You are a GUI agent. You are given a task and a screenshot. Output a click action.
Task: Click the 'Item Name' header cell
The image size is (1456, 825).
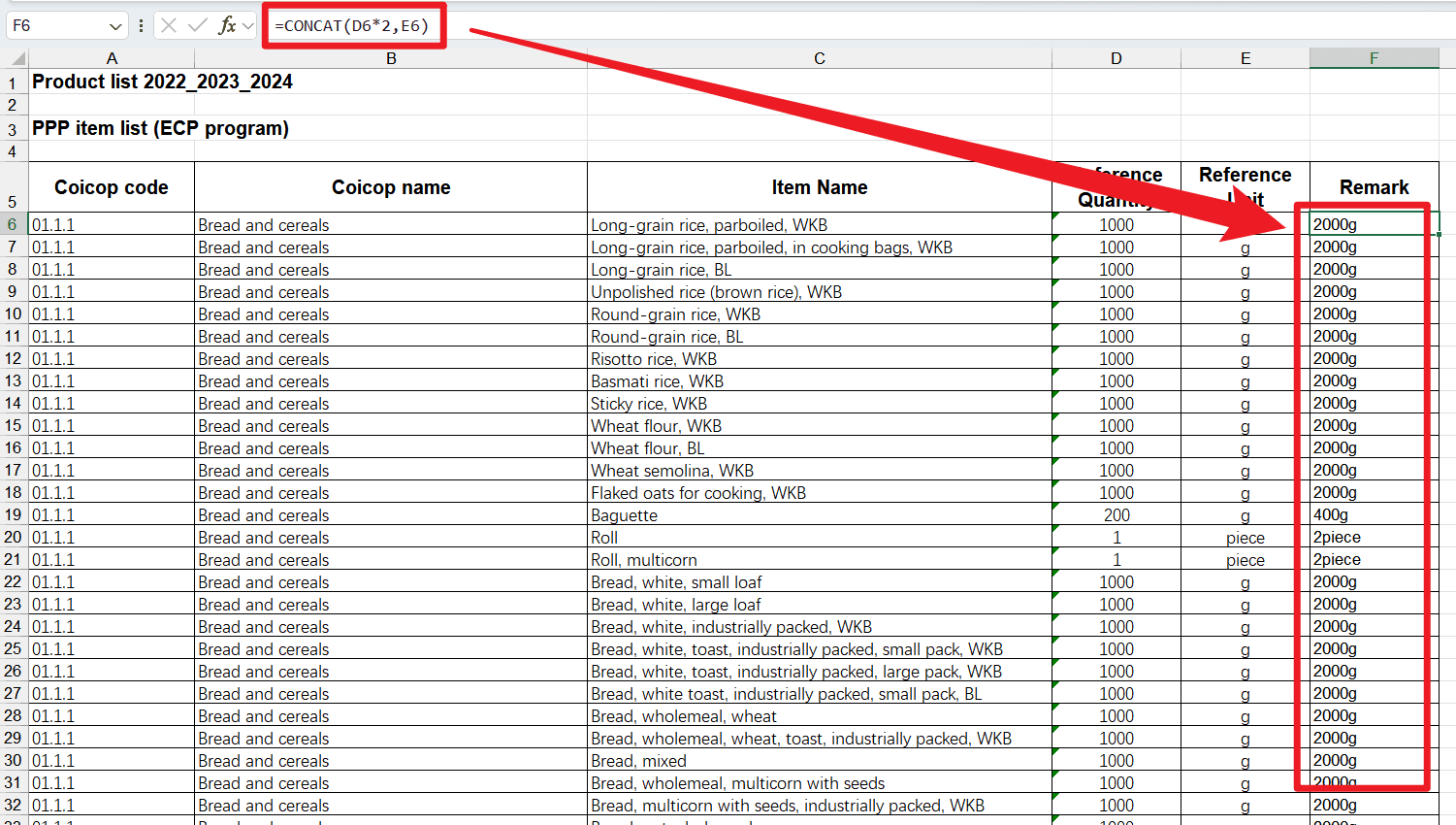click(819, 187)
